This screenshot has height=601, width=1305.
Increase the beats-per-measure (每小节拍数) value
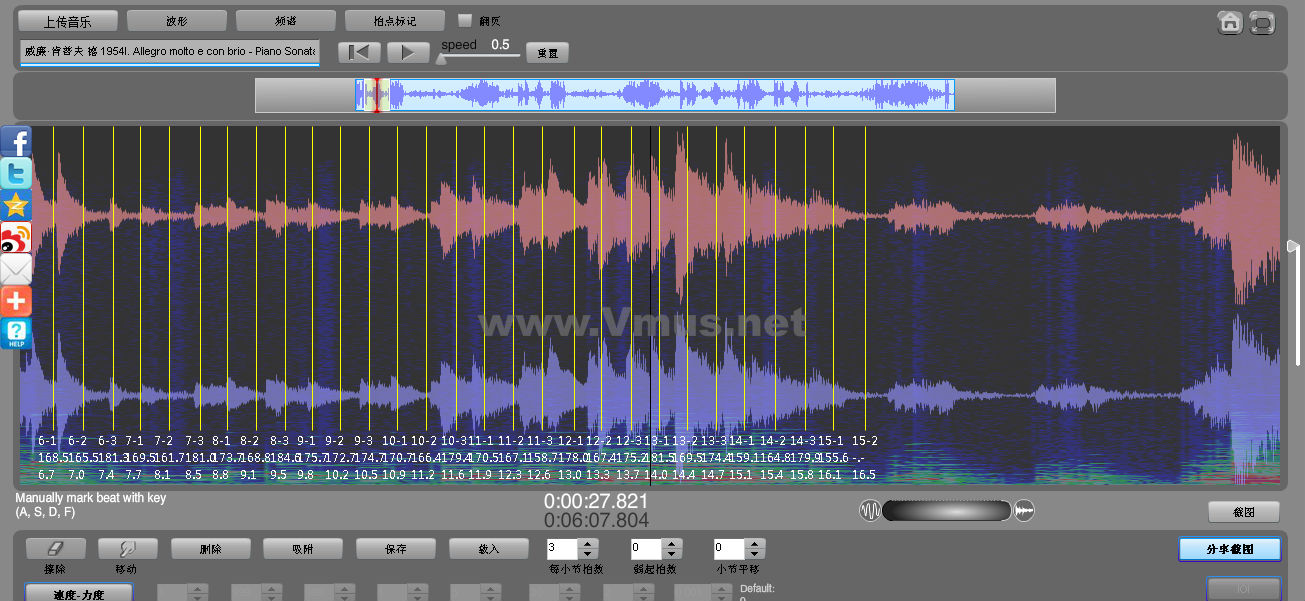tap(588, 544)
